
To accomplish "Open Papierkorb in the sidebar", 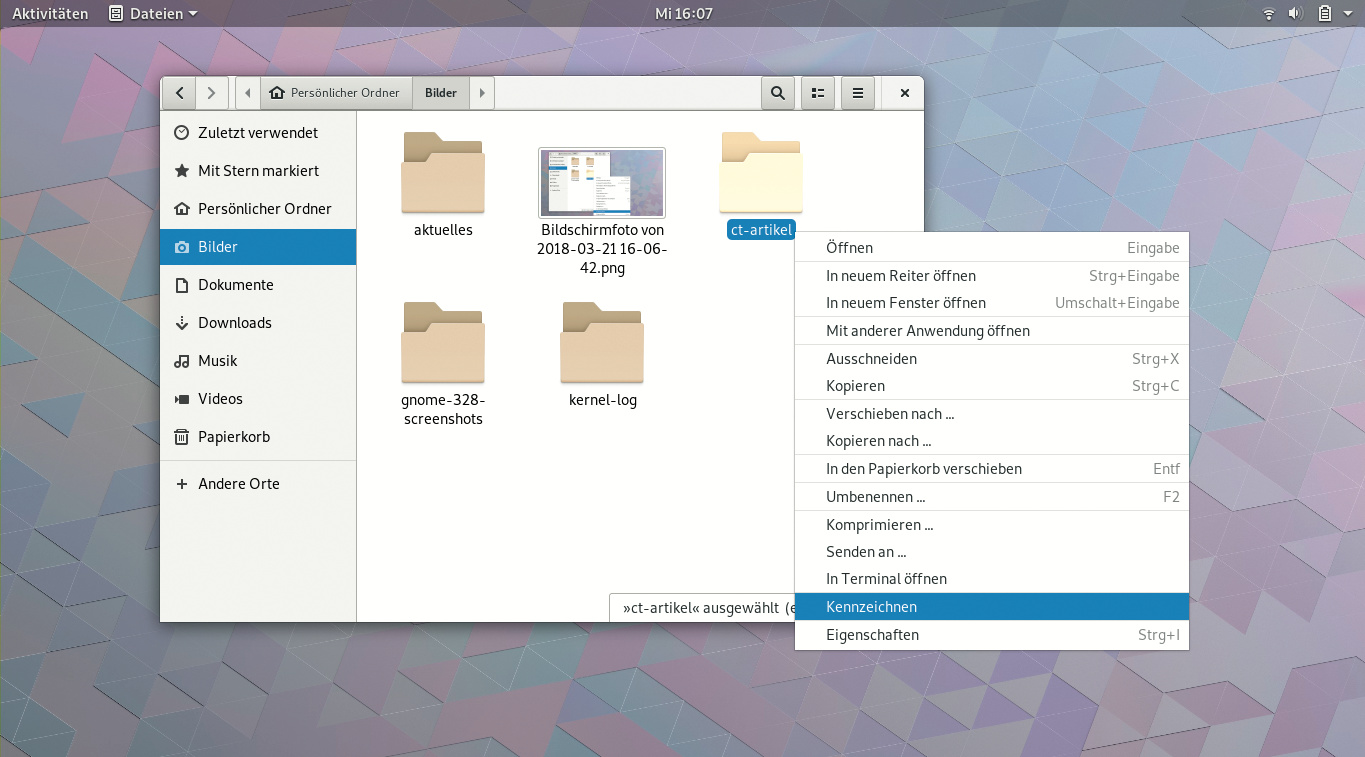I will pos(234,437).
